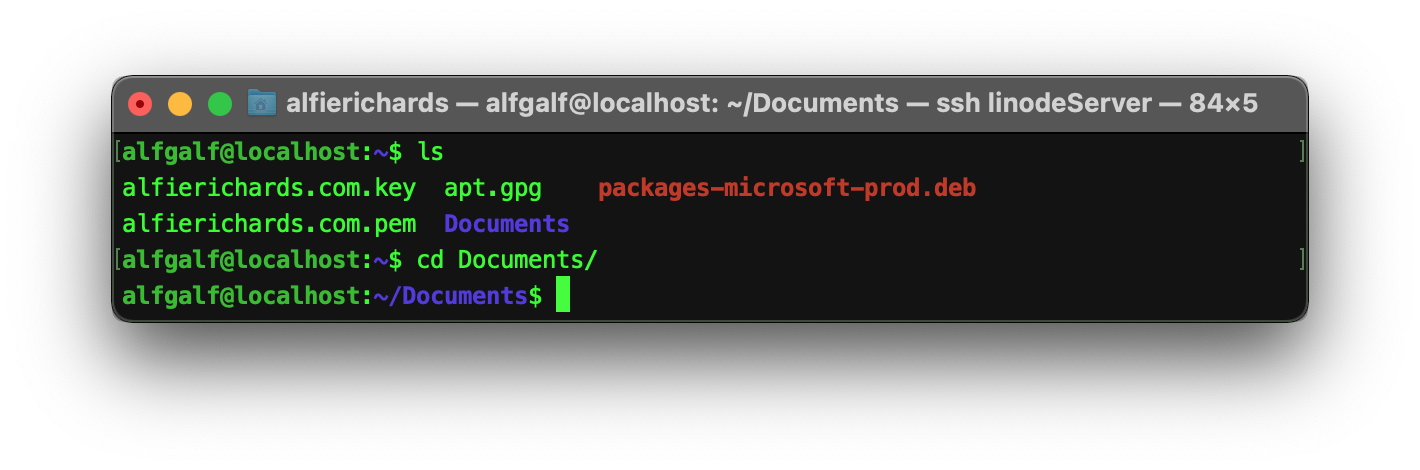Click the right bracket mark on cd line
The width and height of the screenshot is (1420, 470).
(x=1301, y=260)
